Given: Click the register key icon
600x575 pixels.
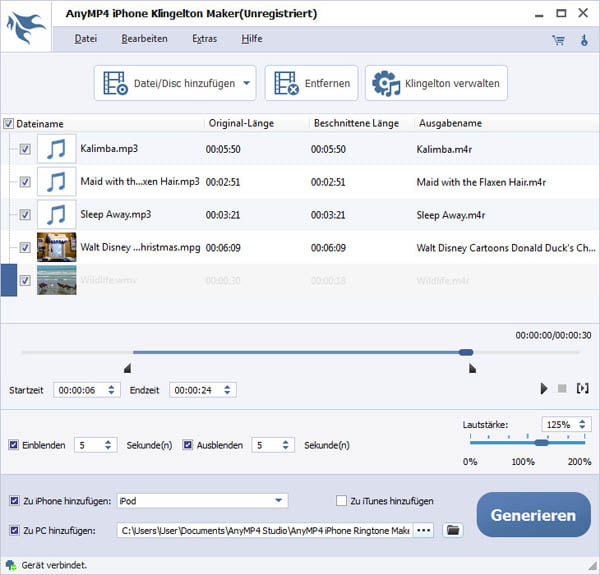Looking at the screenshot, I should [x=584, y=40].
